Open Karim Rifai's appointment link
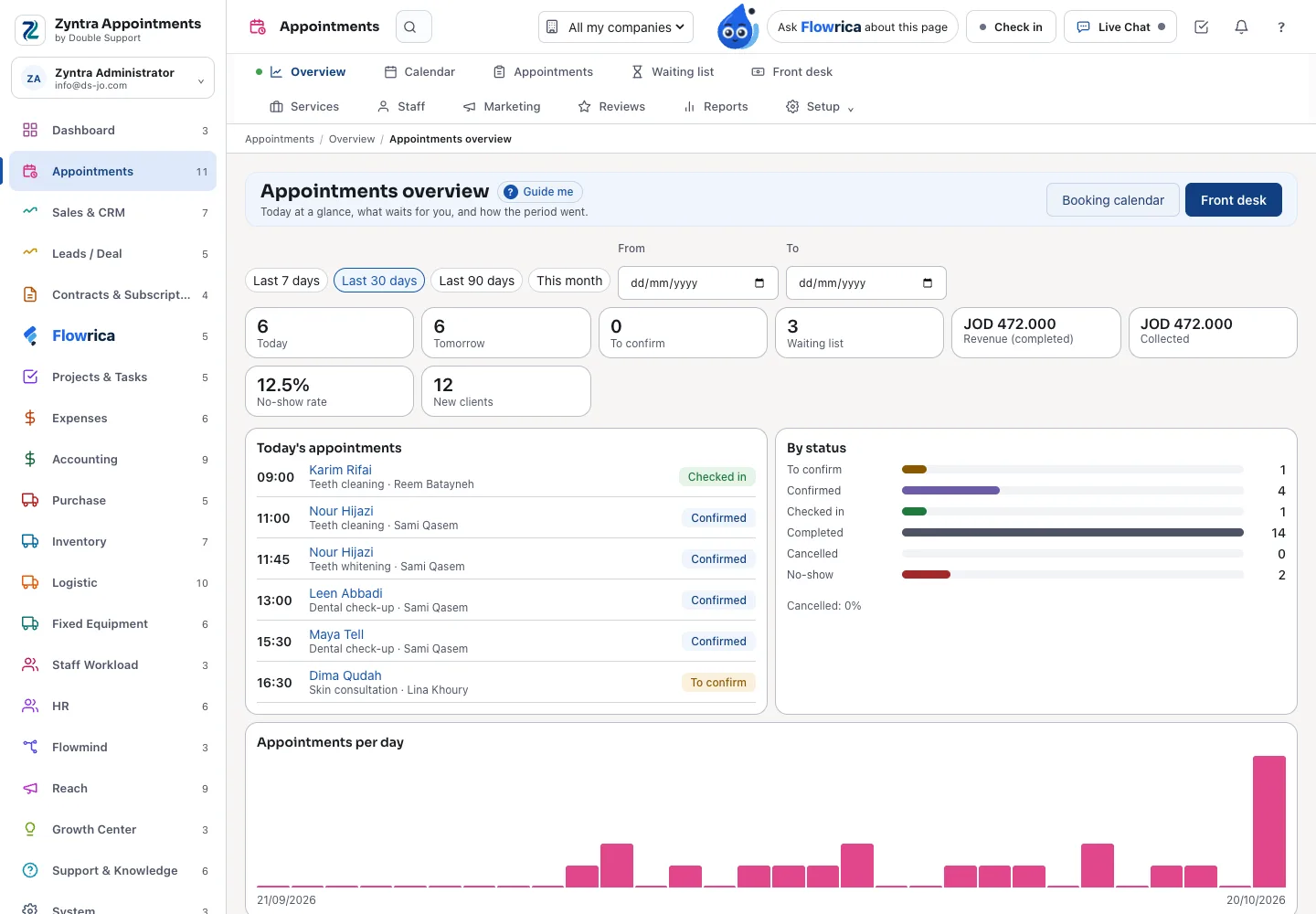The width and height of the screenshot is (1316, 914). pos(340,470)
